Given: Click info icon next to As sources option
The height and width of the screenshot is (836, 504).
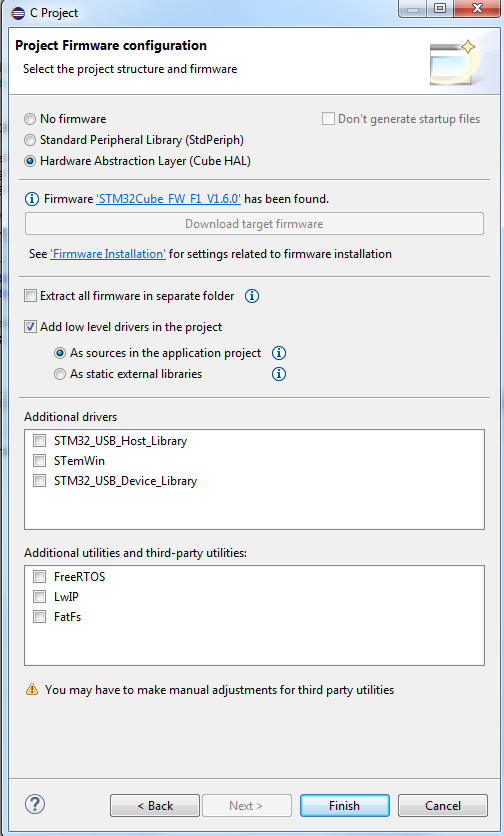Looking at the screenshot, I should point(279,353).
